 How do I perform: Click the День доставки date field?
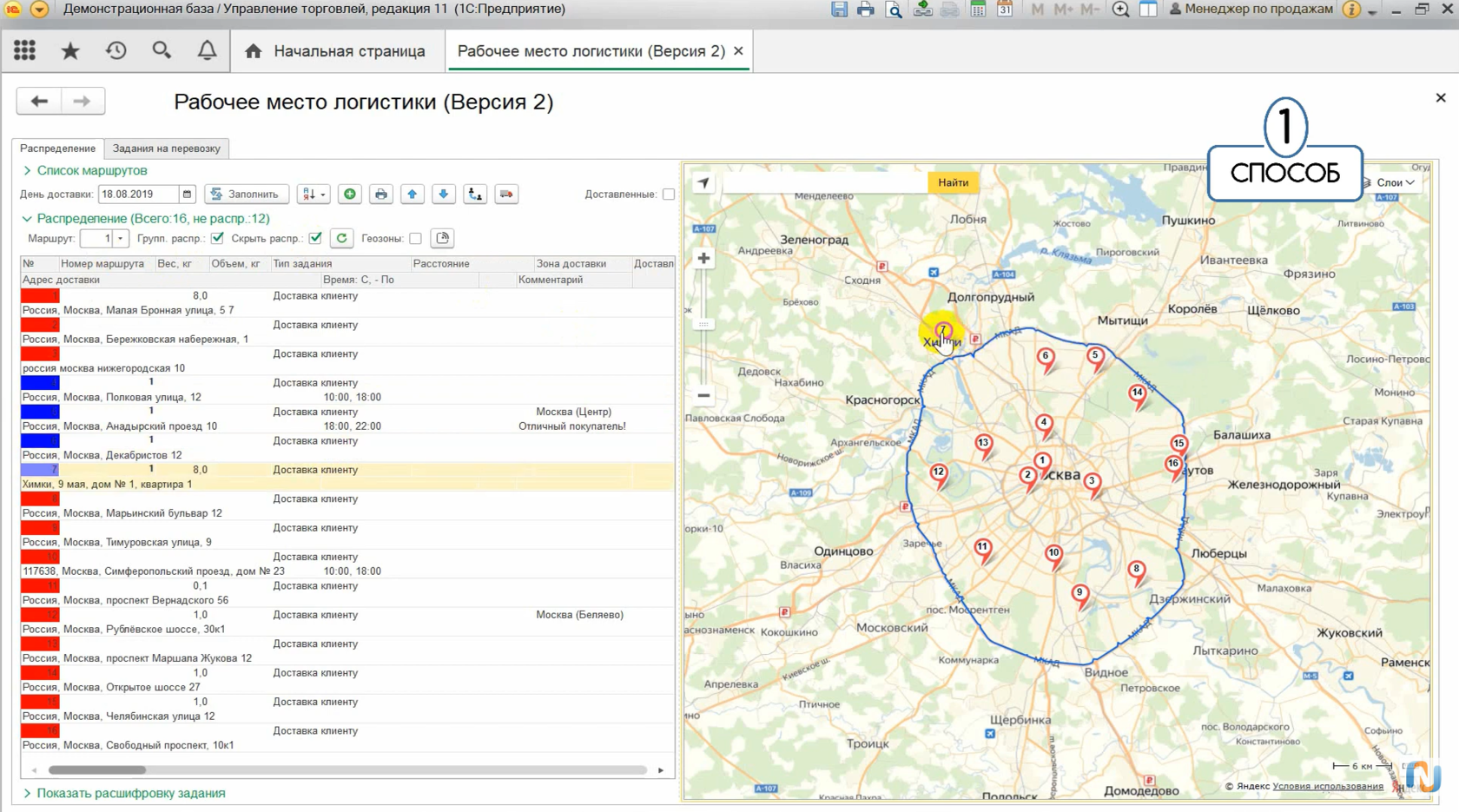coord(139,195)
